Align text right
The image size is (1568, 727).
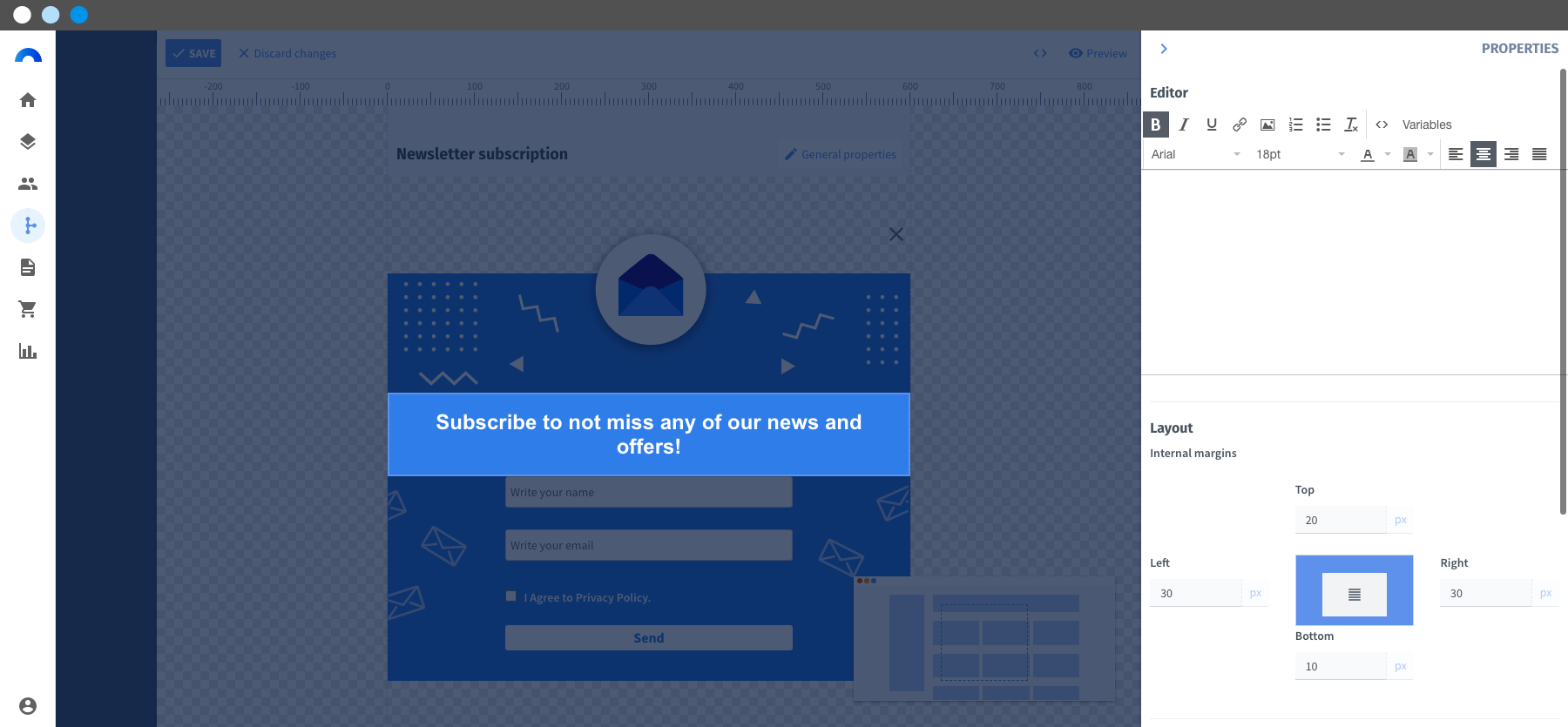(x=1511, y=154)
